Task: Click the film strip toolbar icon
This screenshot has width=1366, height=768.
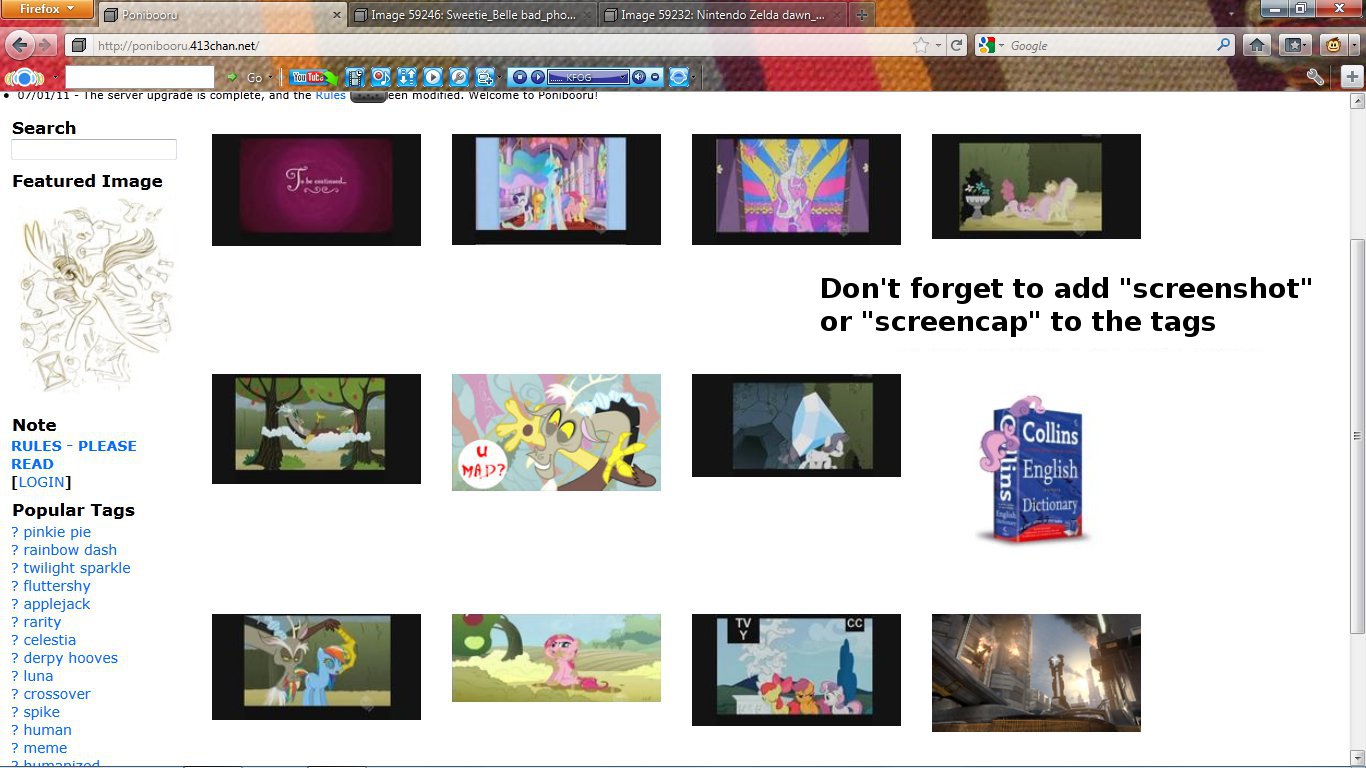Action: [355, 77]
